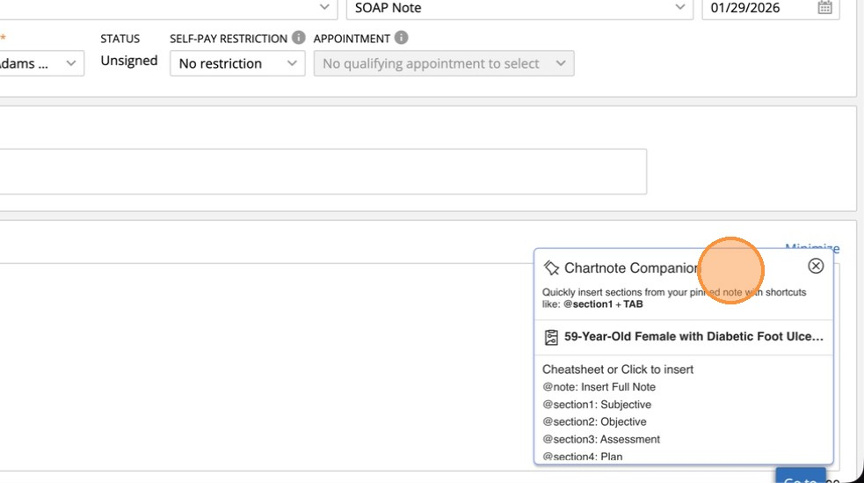Screen dimensions: 864x484
Task: Click the Minimize link
Action: click(812, 248)
